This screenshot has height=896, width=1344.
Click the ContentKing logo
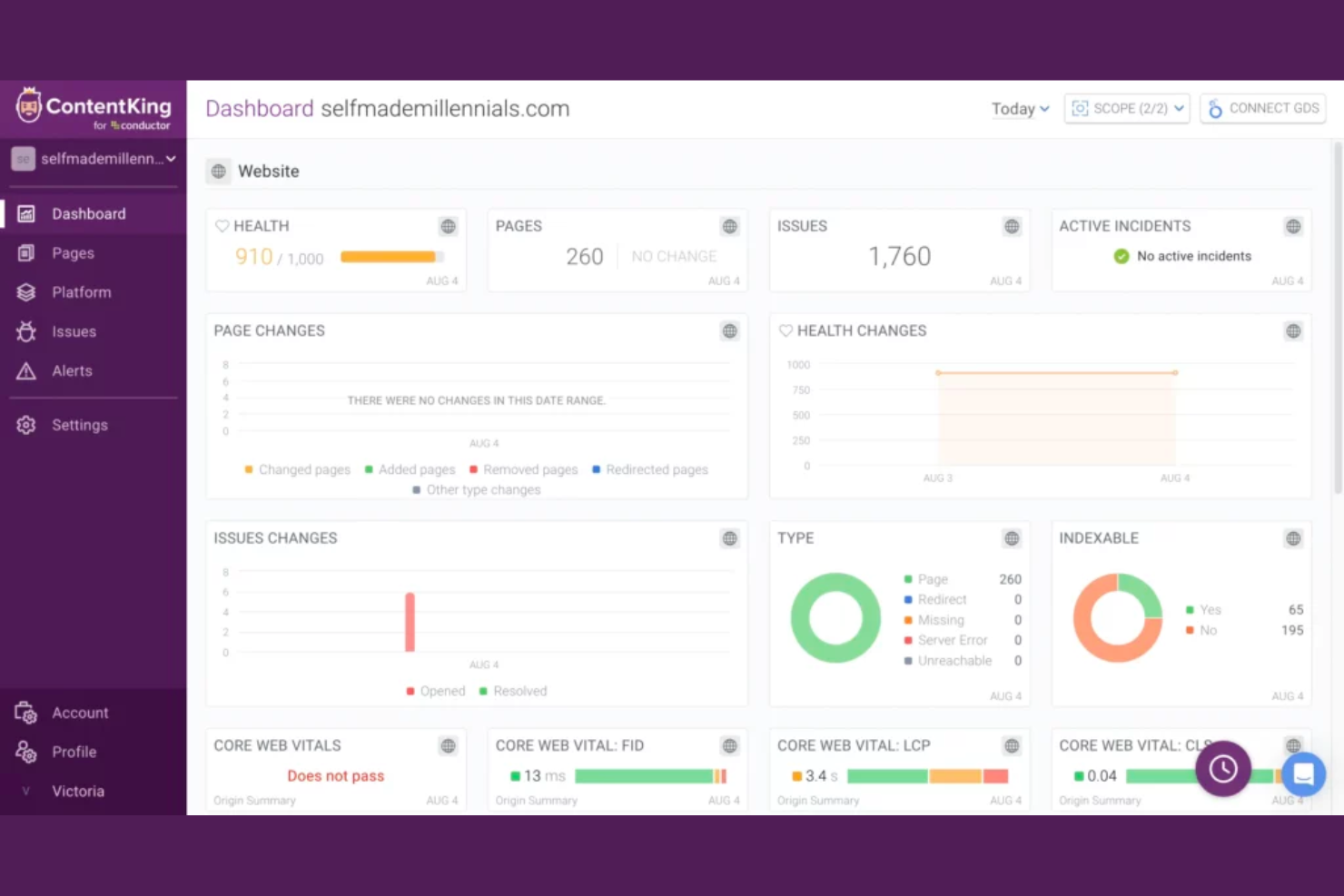(93, 109)
